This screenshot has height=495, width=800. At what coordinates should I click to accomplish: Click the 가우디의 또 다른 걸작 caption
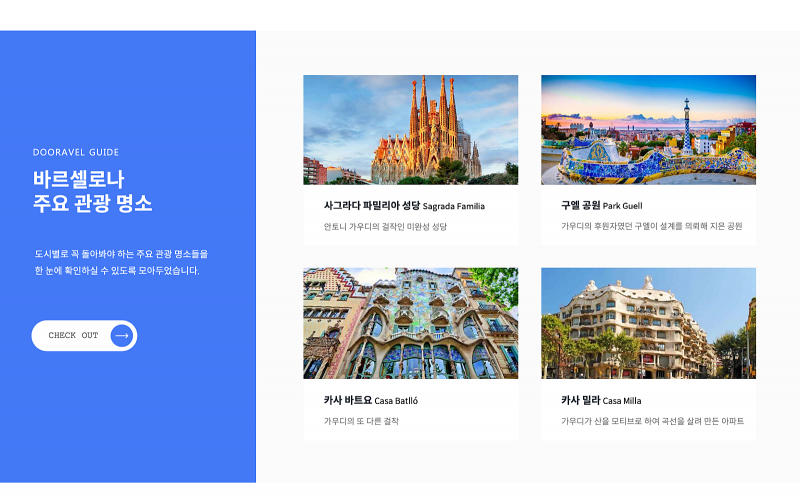tap(361, 421)
